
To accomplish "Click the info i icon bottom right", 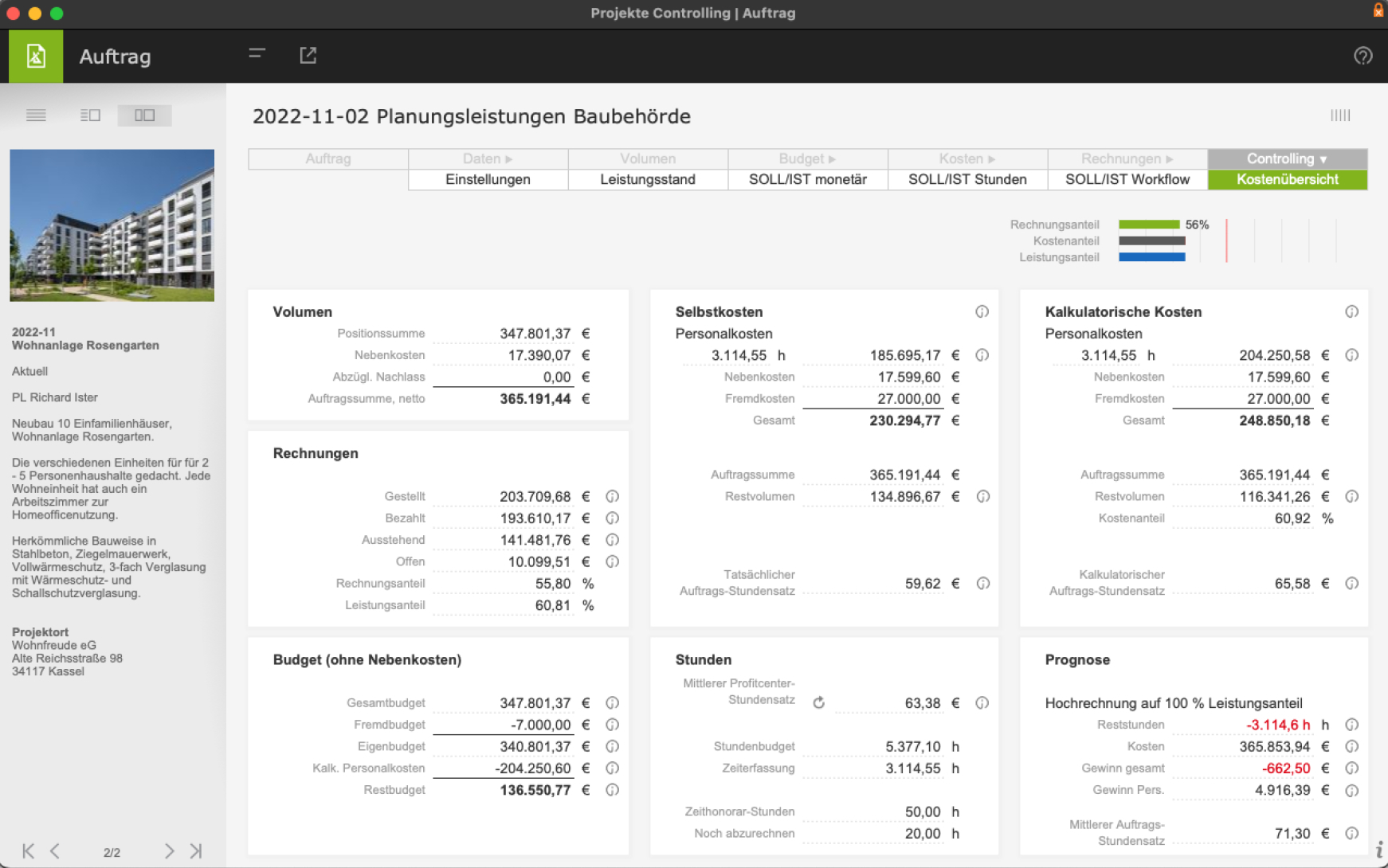I will [x=1379, y=849].
